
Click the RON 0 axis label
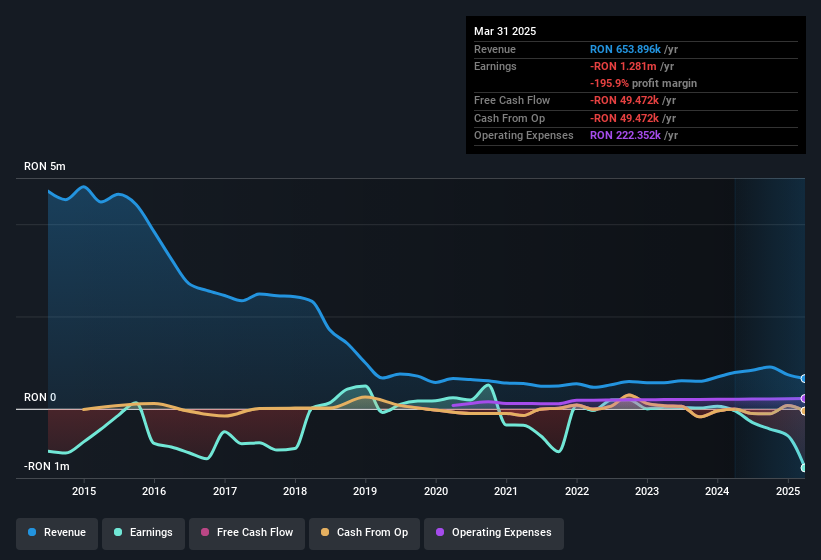[x=40, y=397]
